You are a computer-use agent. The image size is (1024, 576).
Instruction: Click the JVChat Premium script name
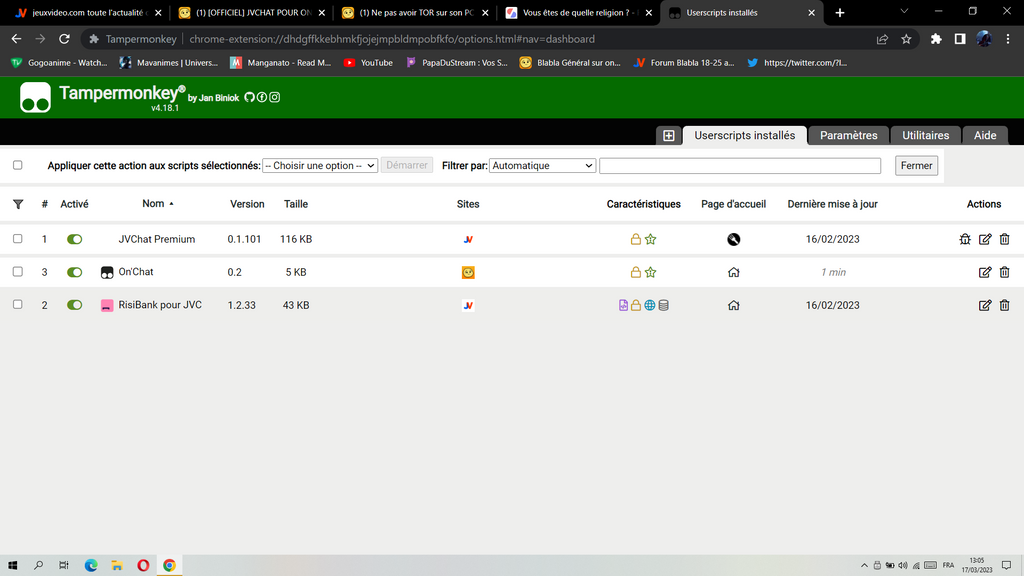[157, 239]
